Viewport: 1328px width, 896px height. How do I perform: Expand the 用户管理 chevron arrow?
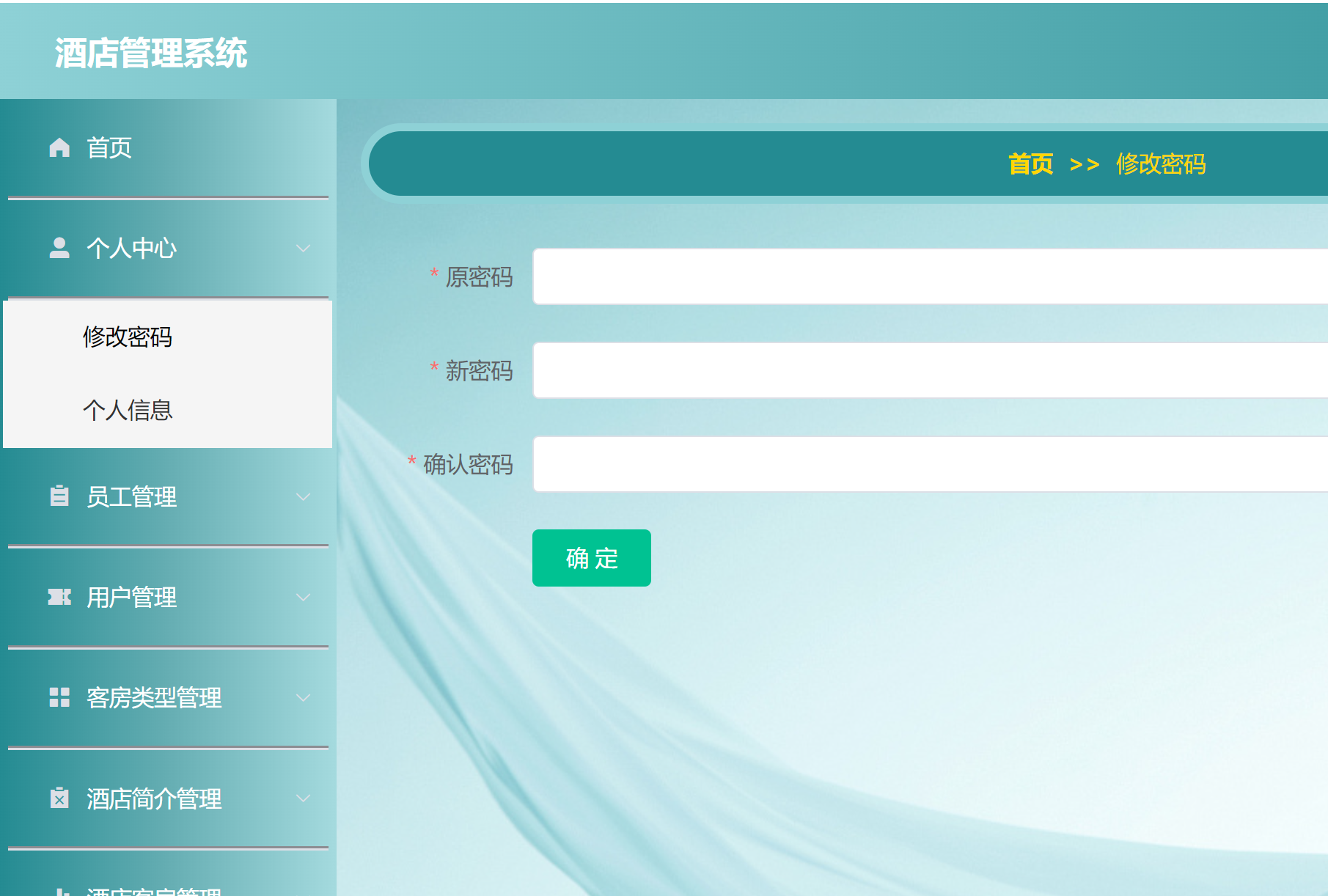pos(303,598)
